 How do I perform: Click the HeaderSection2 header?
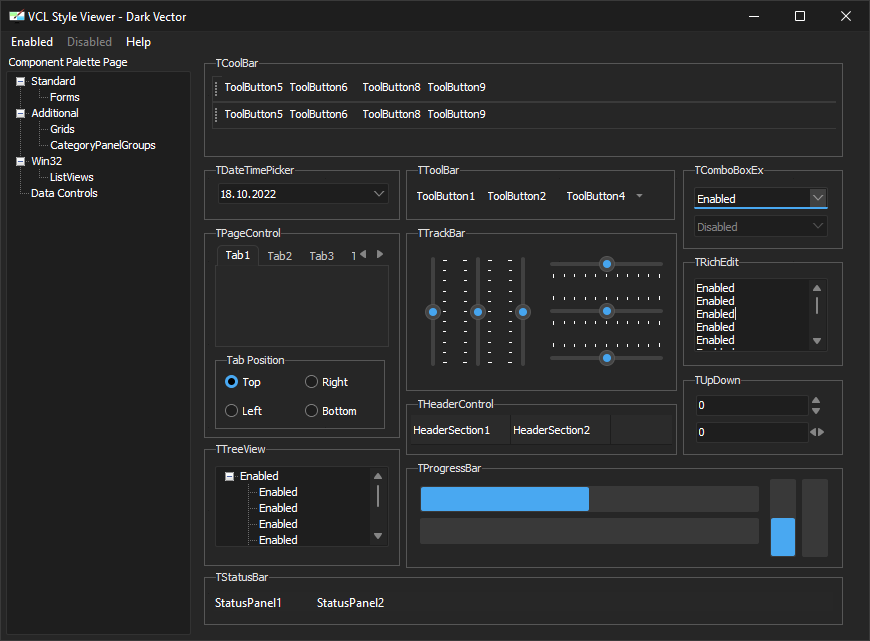[560, 430]
